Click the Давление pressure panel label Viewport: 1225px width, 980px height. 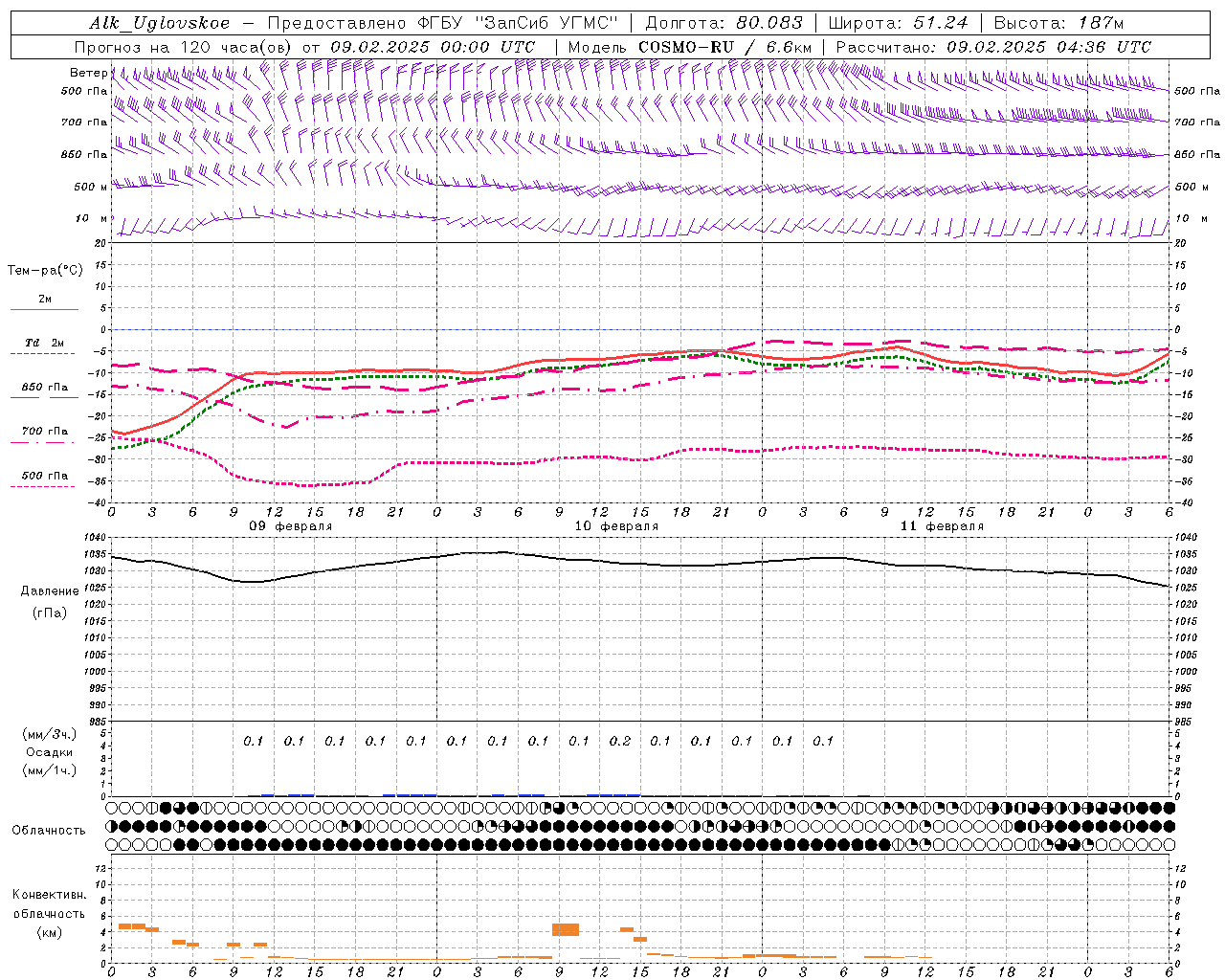[x=50, y=591]
